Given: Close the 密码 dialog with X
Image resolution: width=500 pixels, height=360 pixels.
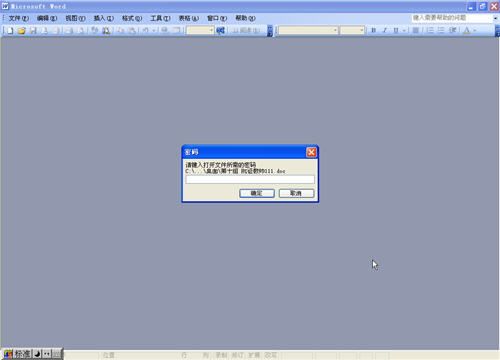Looking at the screenshot, I should (x=311, y=152).
